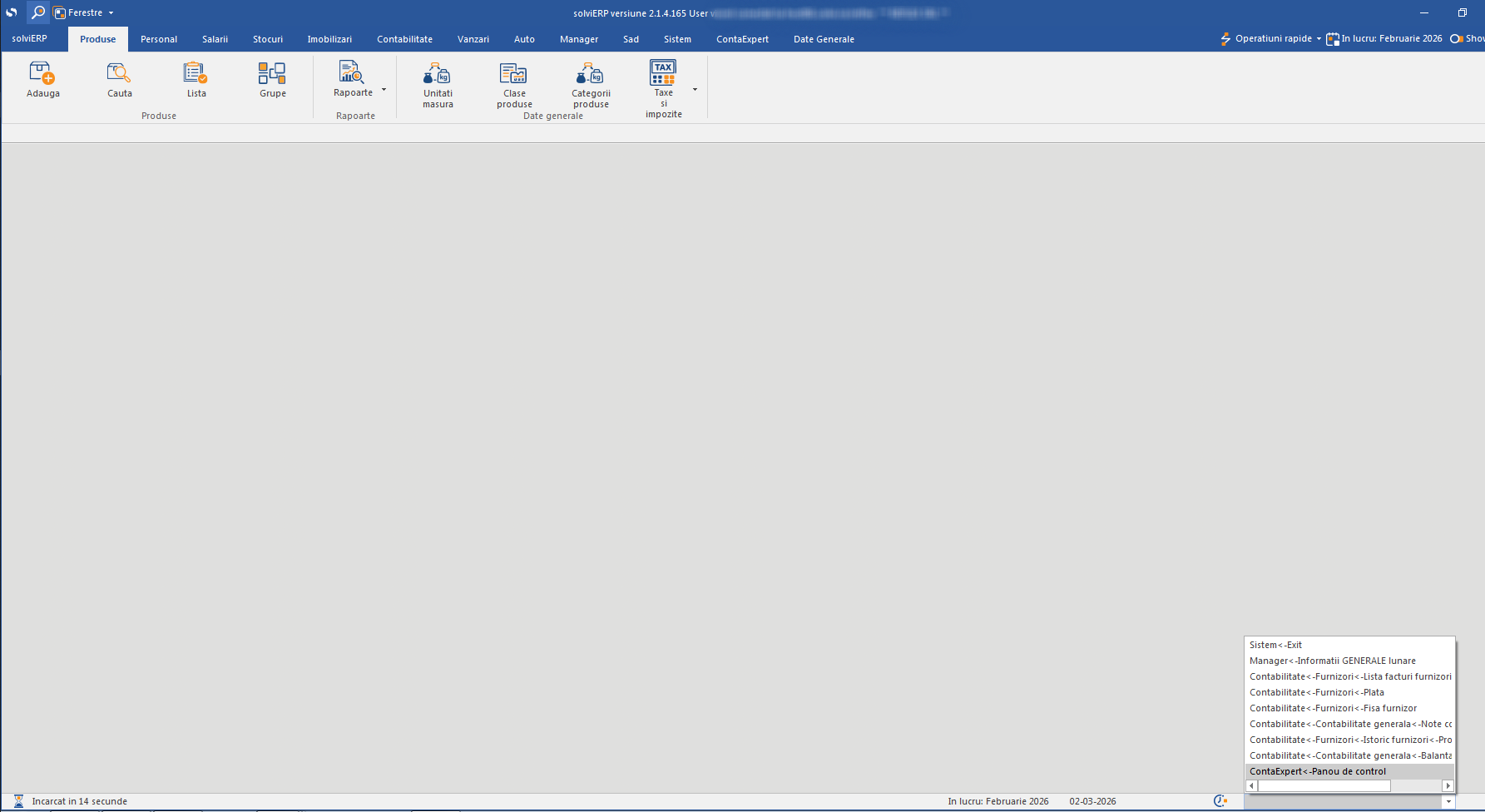This screenshot has height=812, width=1485.
Task: Click the clock history icon in status bar
Action: tap(1220, 801)
